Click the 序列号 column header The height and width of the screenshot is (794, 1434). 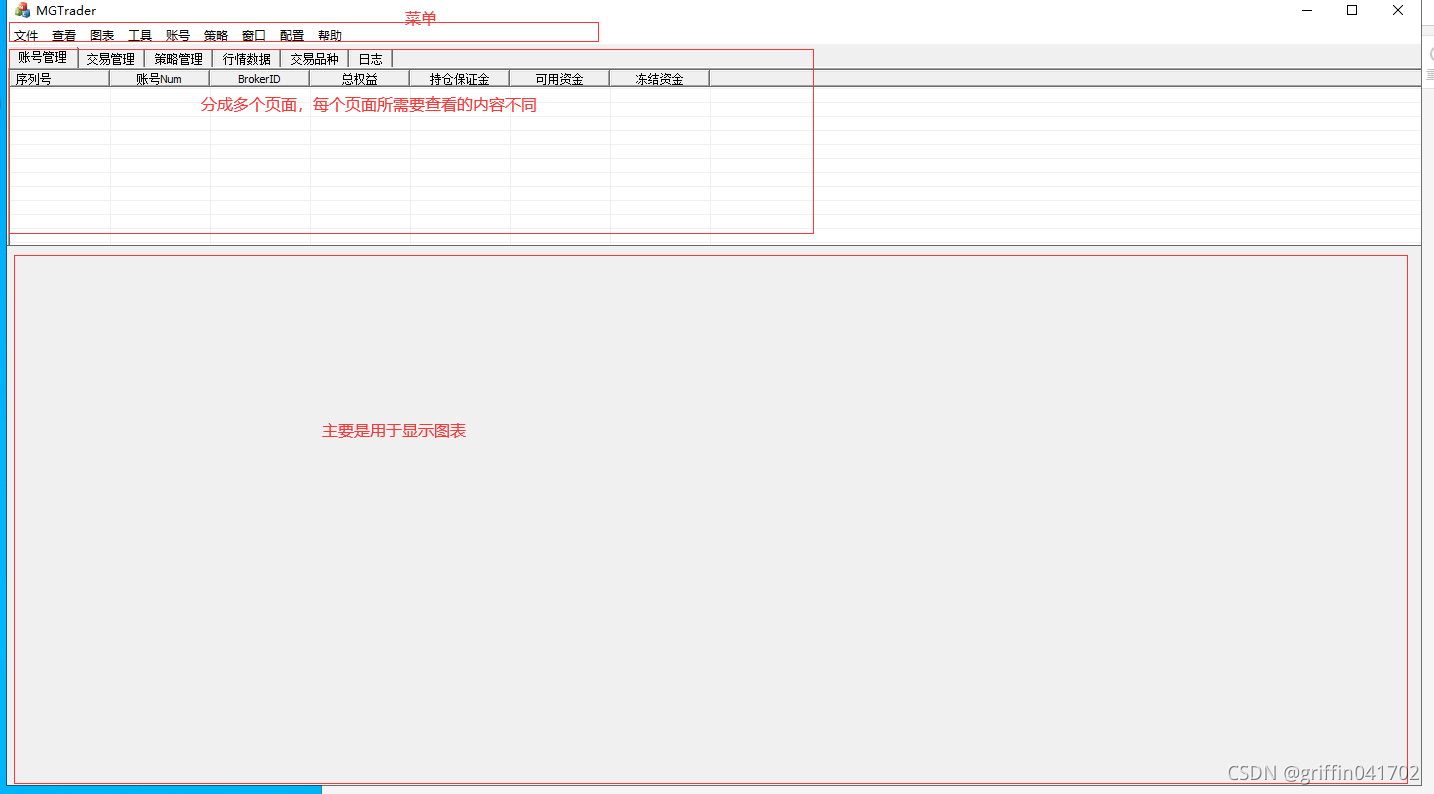coord(59,79)
